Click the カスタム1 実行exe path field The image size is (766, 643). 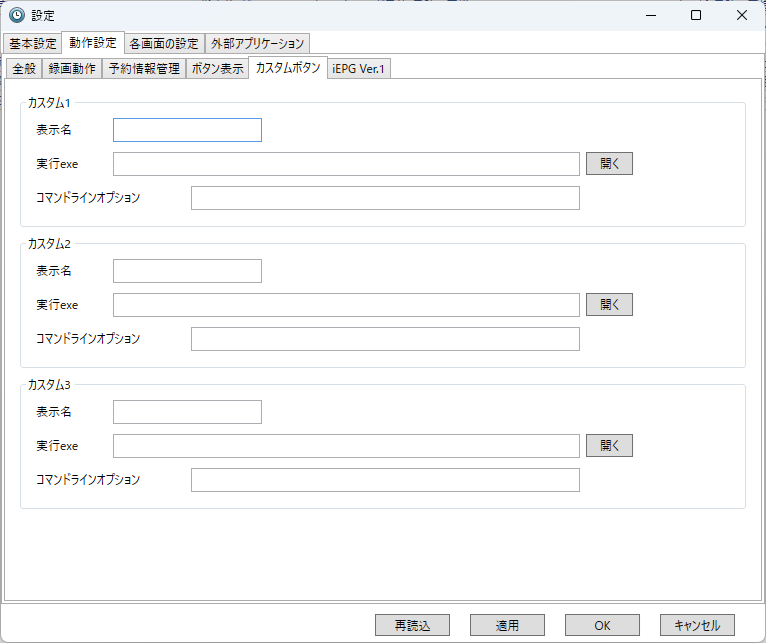[346, 164]
